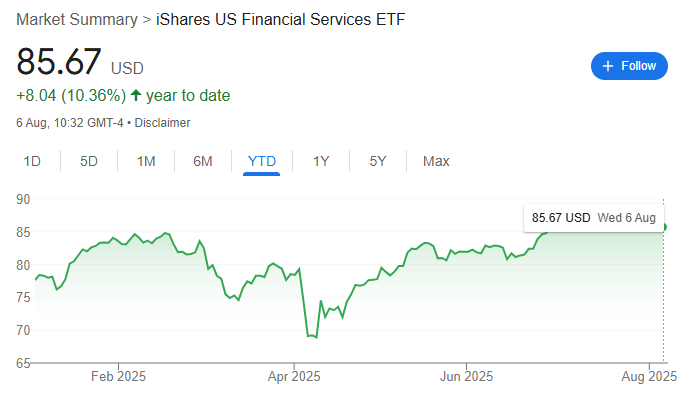The image size is (695, 393).
Task: Click the April 2025 low point on chart
Action: (x=316, y=338)
